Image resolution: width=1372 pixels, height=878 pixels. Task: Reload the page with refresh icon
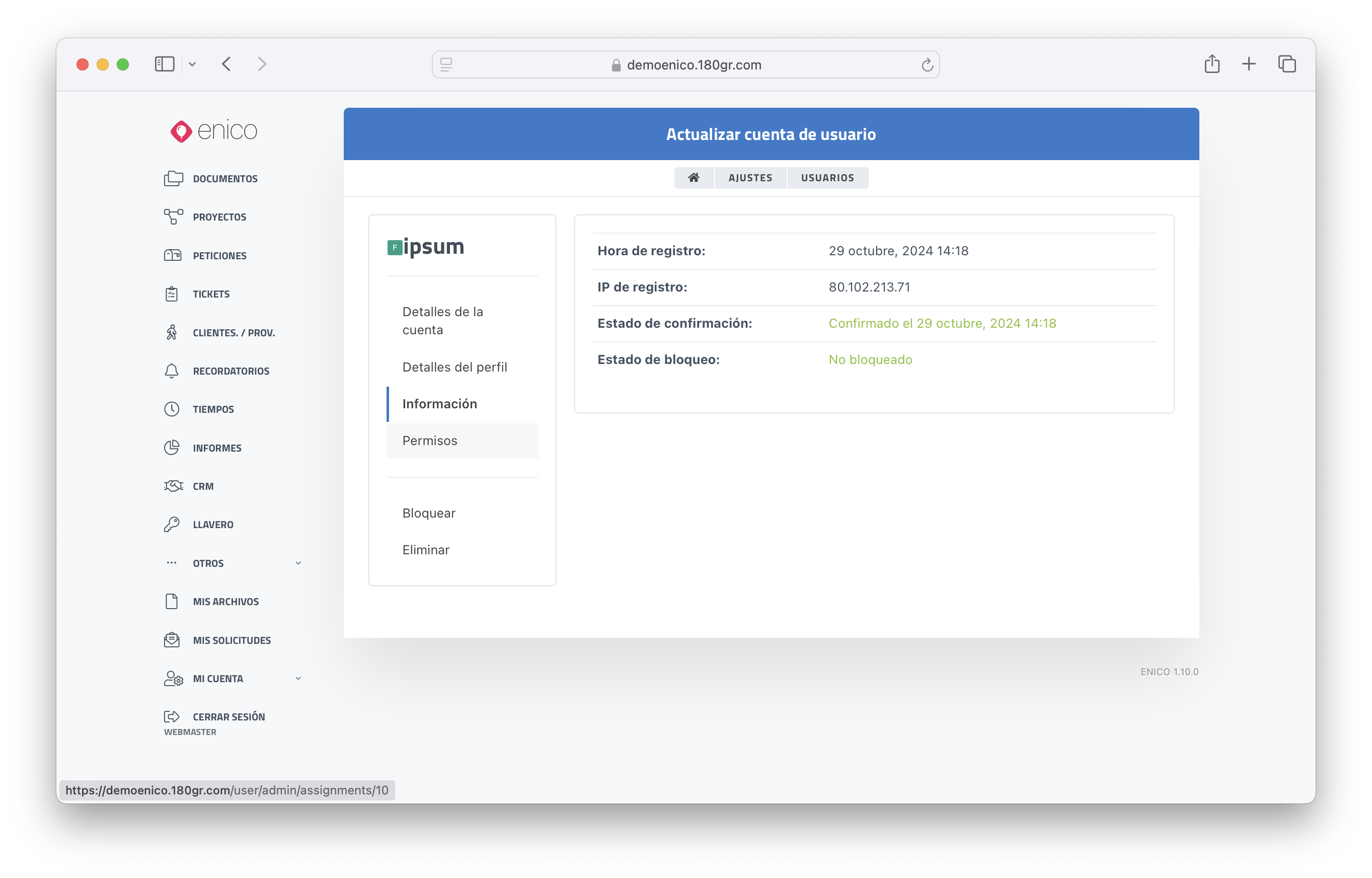click(x=927, y=65)
